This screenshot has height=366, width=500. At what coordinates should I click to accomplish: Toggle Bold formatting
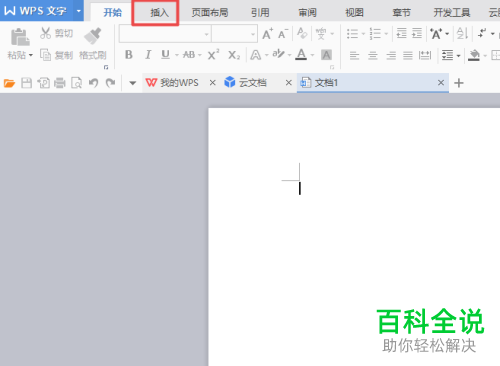click(129, 54)
